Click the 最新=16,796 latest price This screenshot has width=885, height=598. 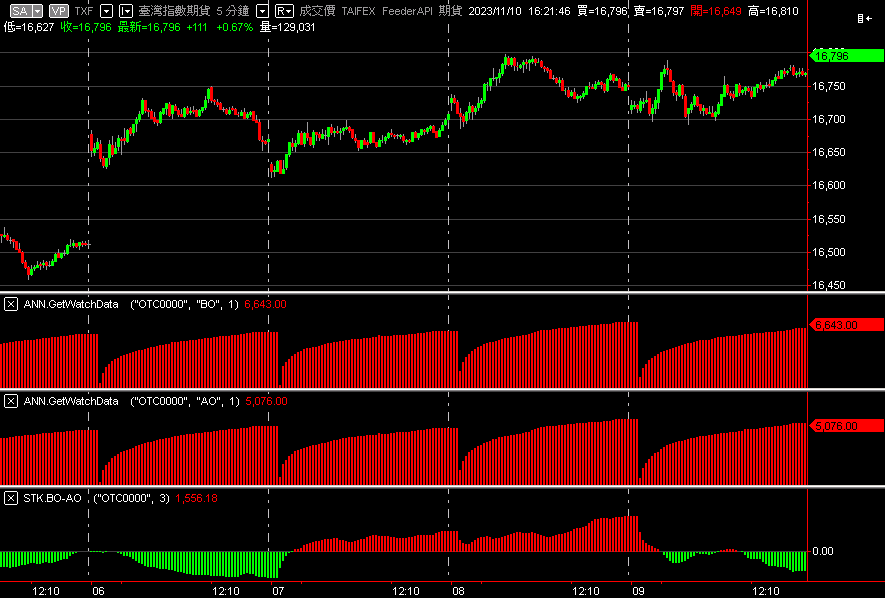tap(148, 27)
